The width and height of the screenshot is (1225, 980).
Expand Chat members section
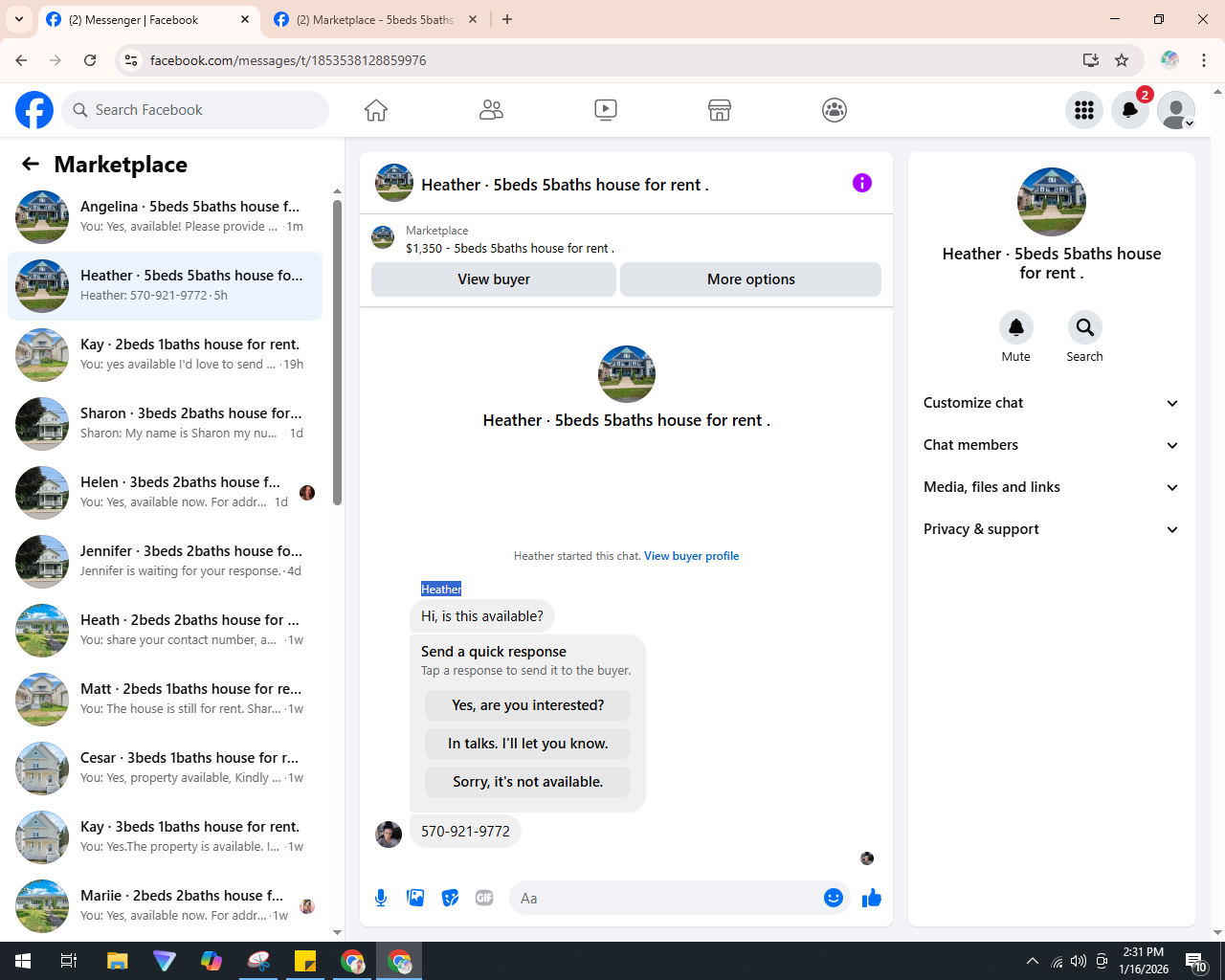pos(1052,445)
